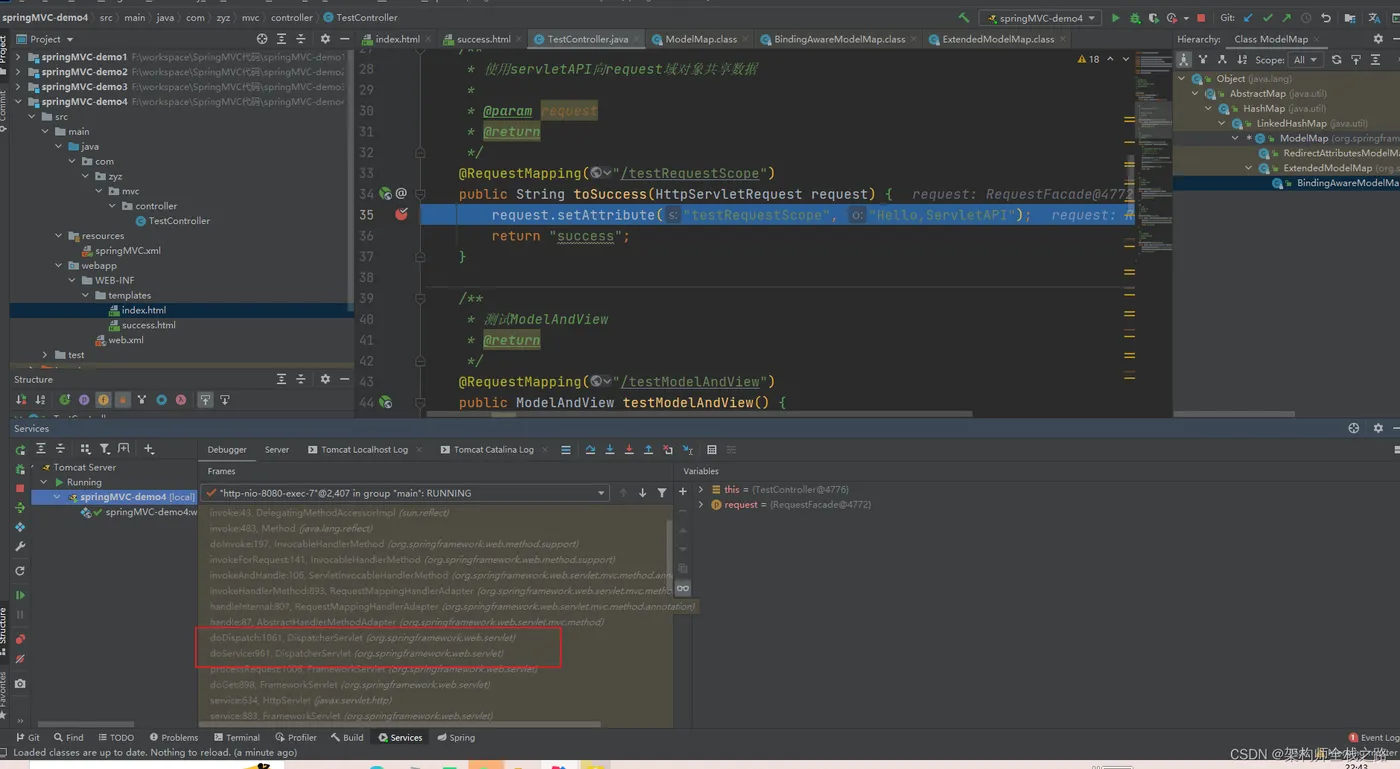Enable Class Hierarchy view in Hierarchy toolbar
This screenshot has width=1400, height=769.
pyautogui.click(x=1184, y=59)
